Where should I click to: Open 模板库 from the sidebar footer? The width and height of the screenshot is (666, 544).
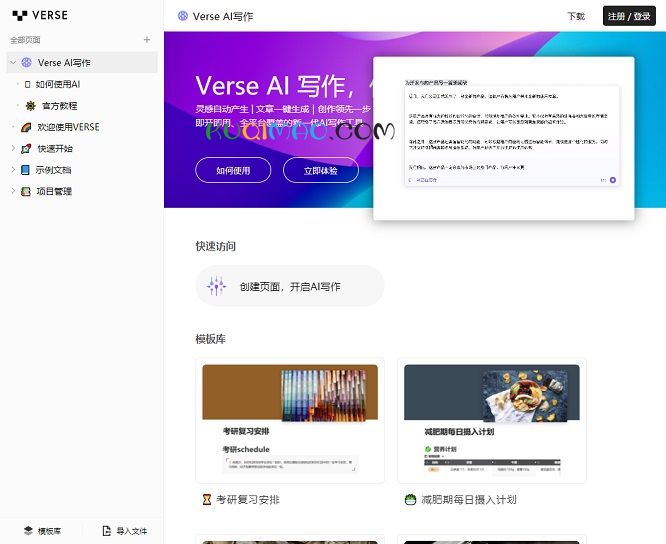coord(42,530)
